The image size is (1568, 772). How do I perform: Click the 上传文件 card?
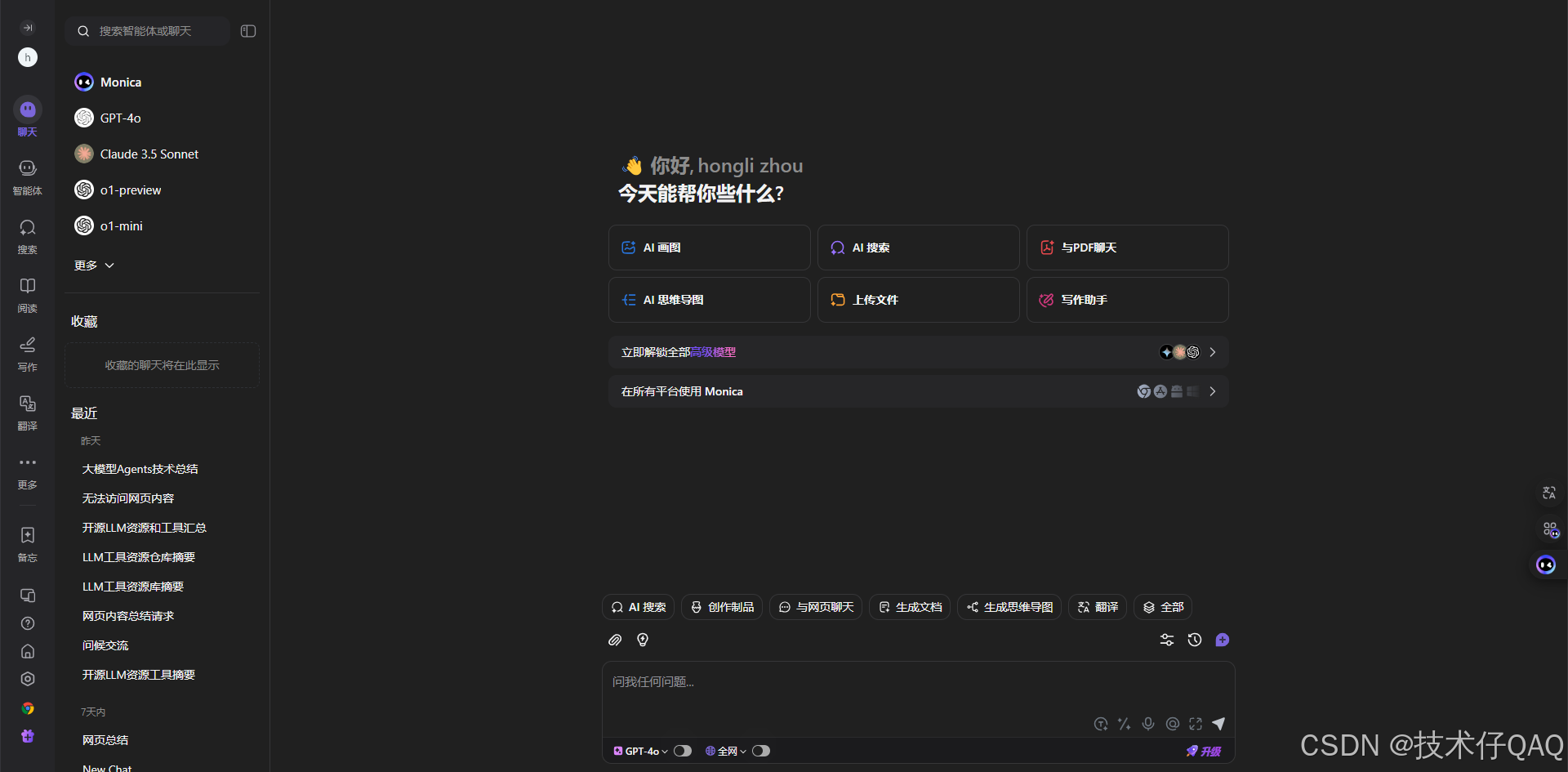coord(919,300)
